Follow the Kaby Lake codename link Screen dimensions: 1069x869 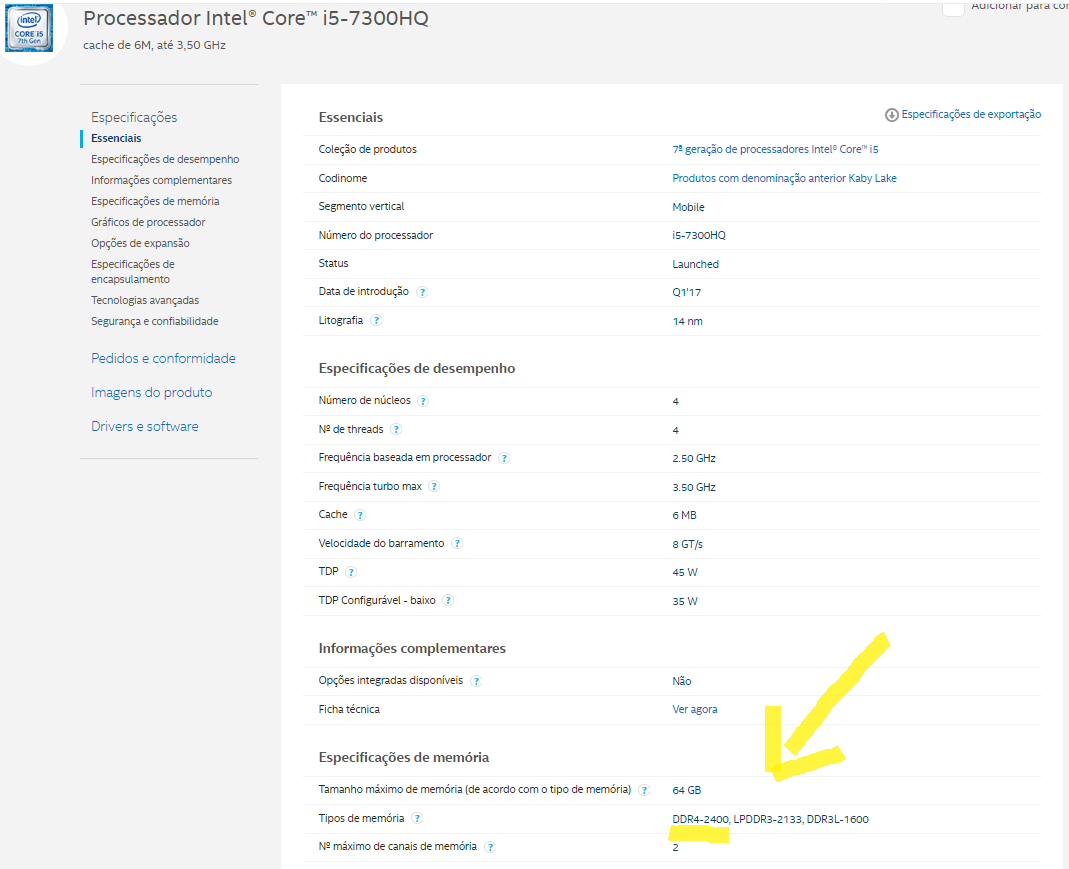tap(784, 179)
